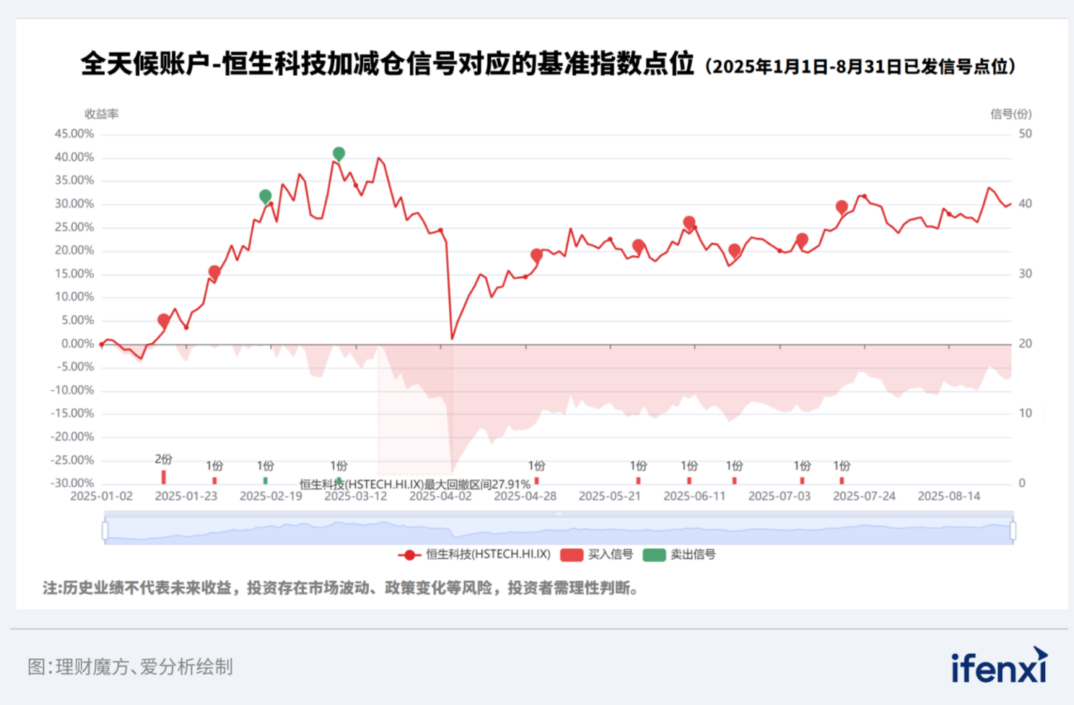Click the mini overview chart inside zoom slider
Image resolution: width=1074 pixels, height=705 pixels.
point(559,531)
